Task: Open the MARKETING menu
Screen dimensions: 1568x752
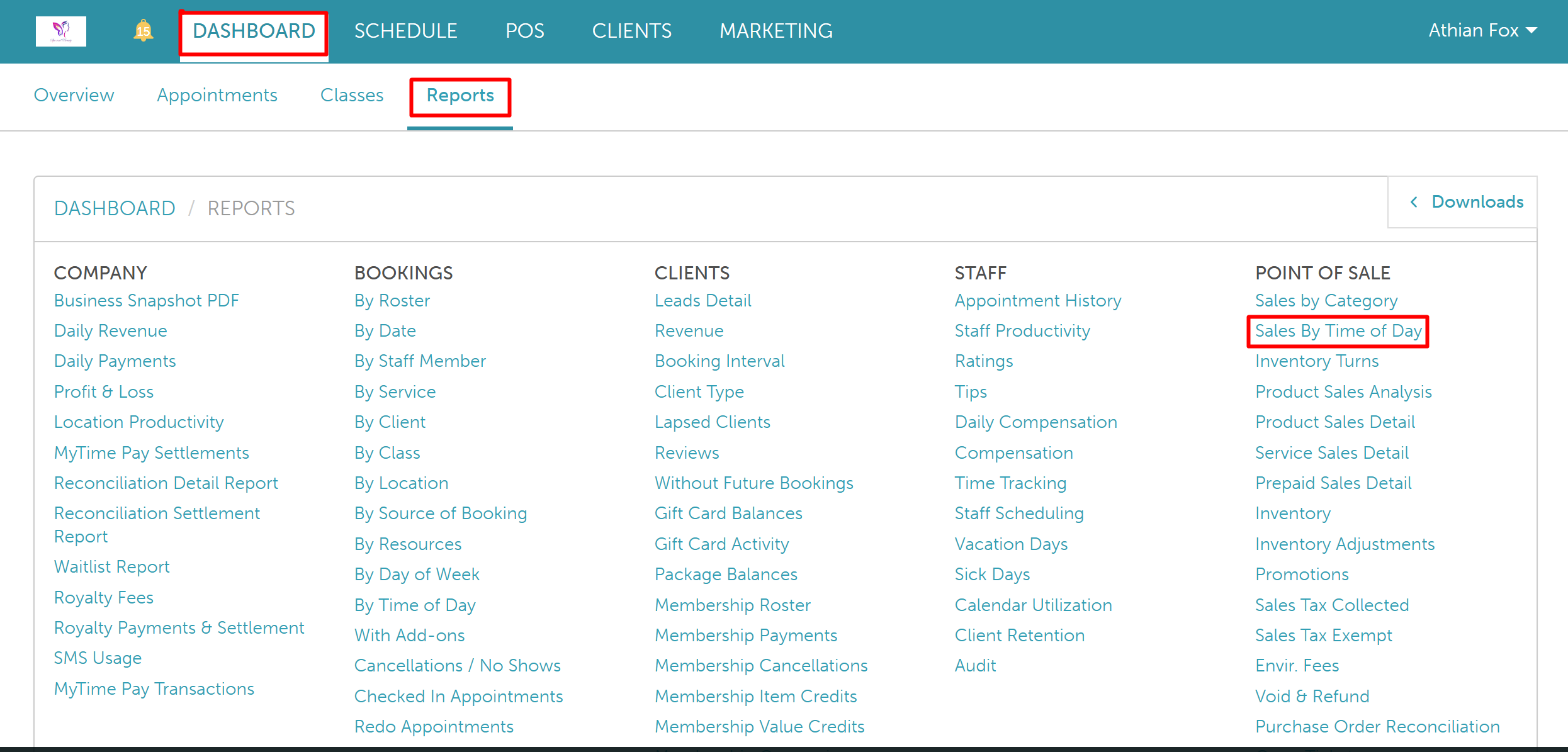Action: coord(776,31)
